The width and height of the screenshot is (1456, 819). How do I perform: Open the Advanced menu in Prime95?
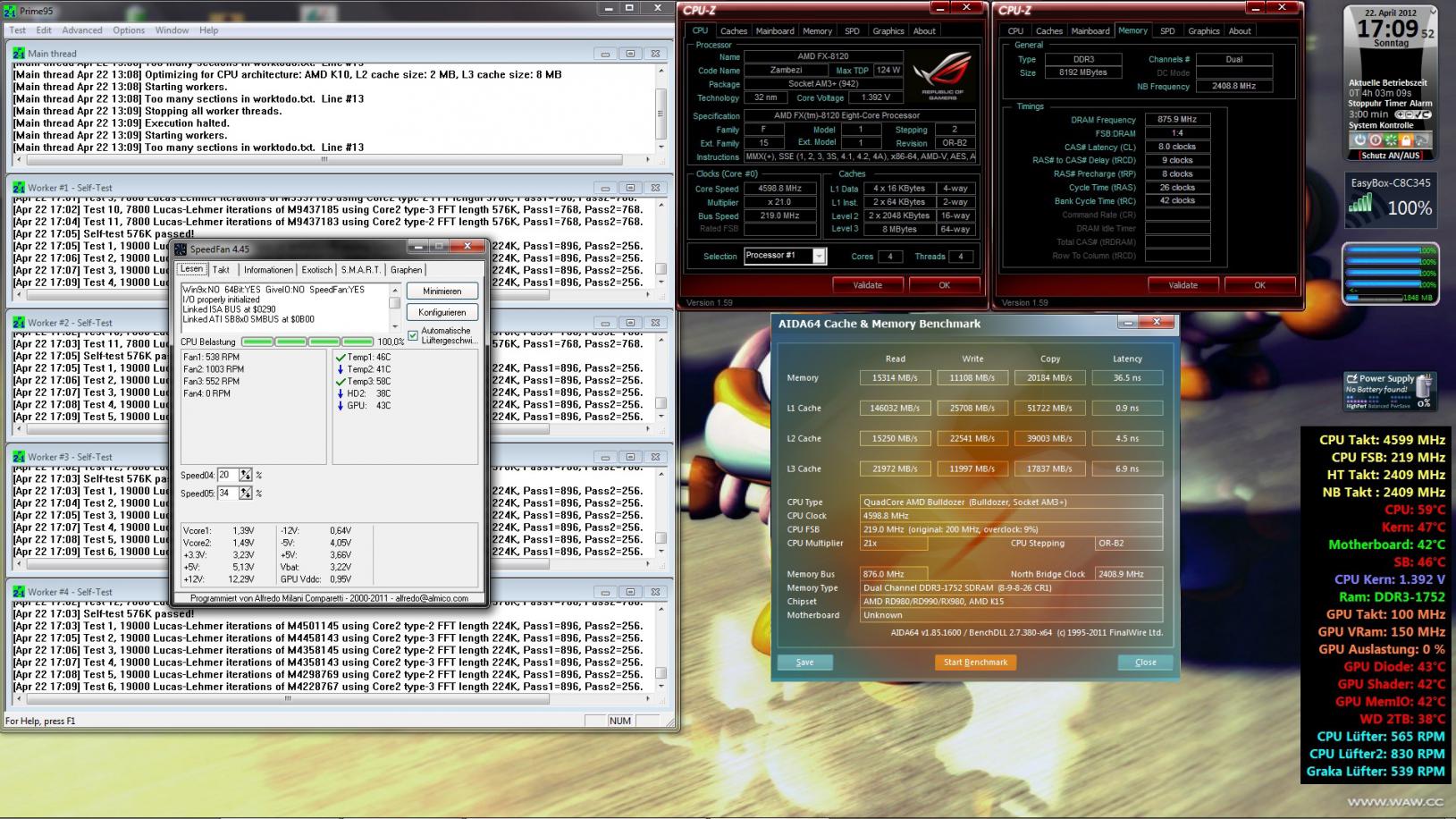point(82,30)
